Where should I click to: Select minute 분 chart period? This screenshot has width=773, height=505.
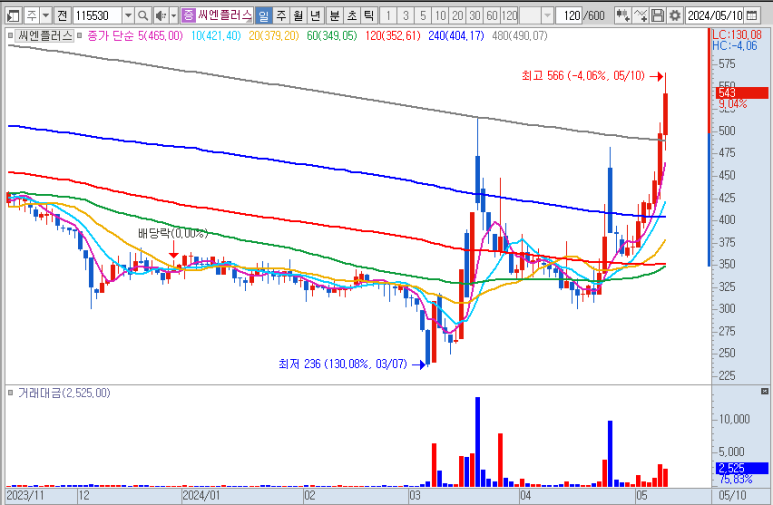click(334, 16)
